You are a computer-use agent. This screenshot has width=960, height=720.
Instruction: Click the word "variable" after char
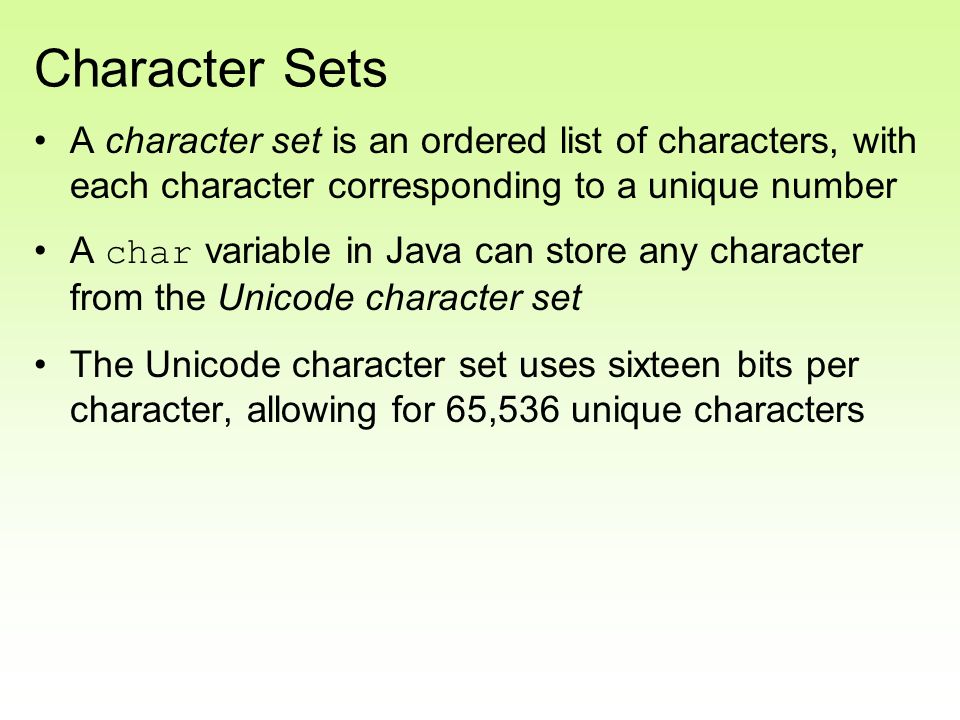tap(268, 252)
